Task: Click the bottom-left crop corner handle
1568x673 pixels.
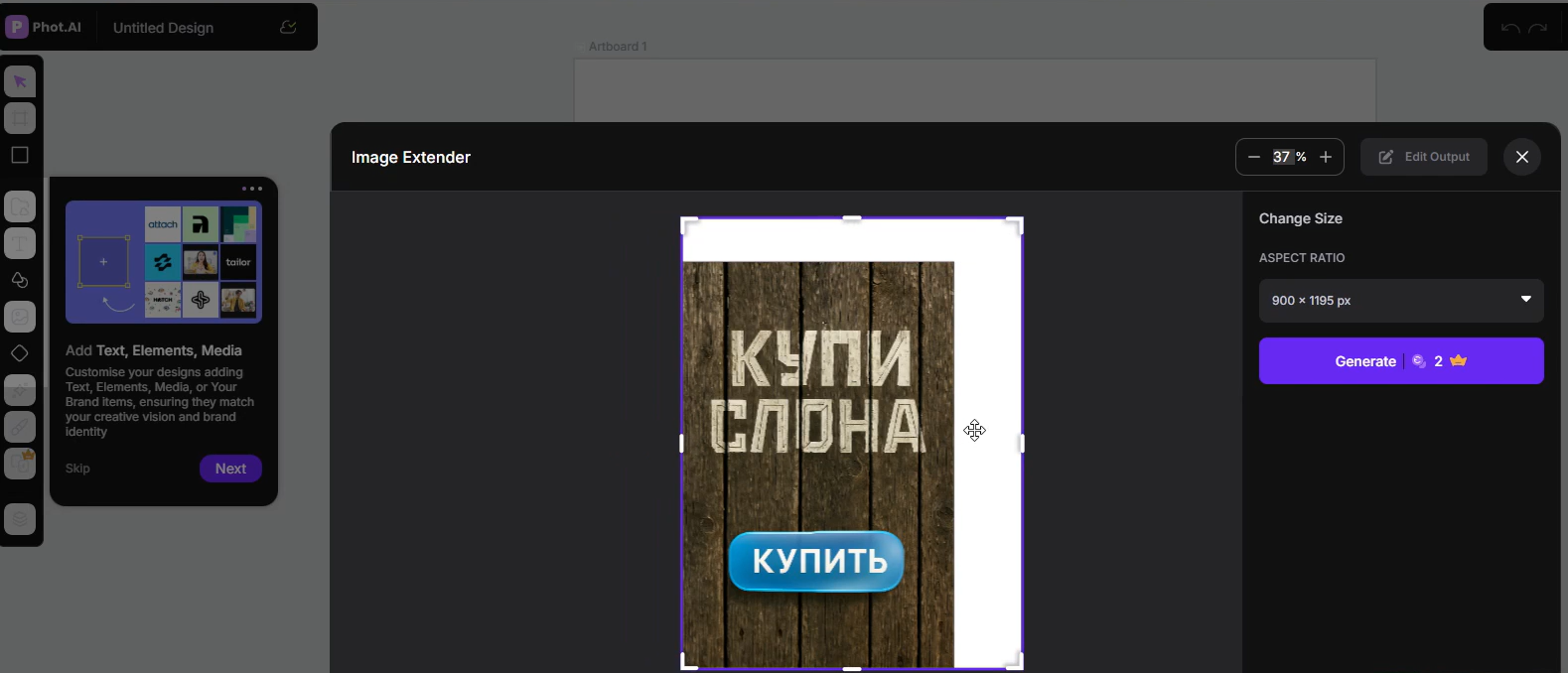Action: pyautogui.click(x=689, y=662)
